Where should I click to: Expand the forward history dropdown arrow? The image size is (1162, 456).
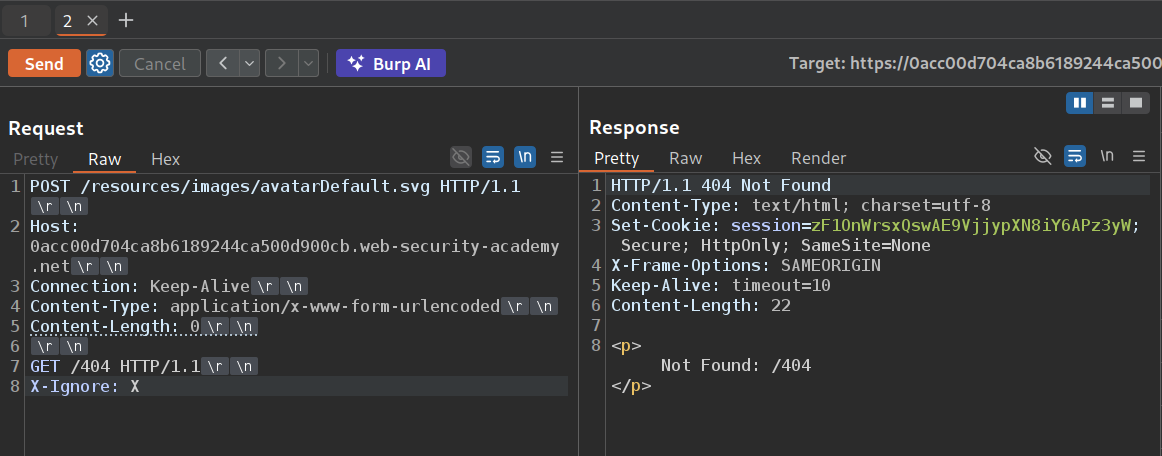pos(308,63)
